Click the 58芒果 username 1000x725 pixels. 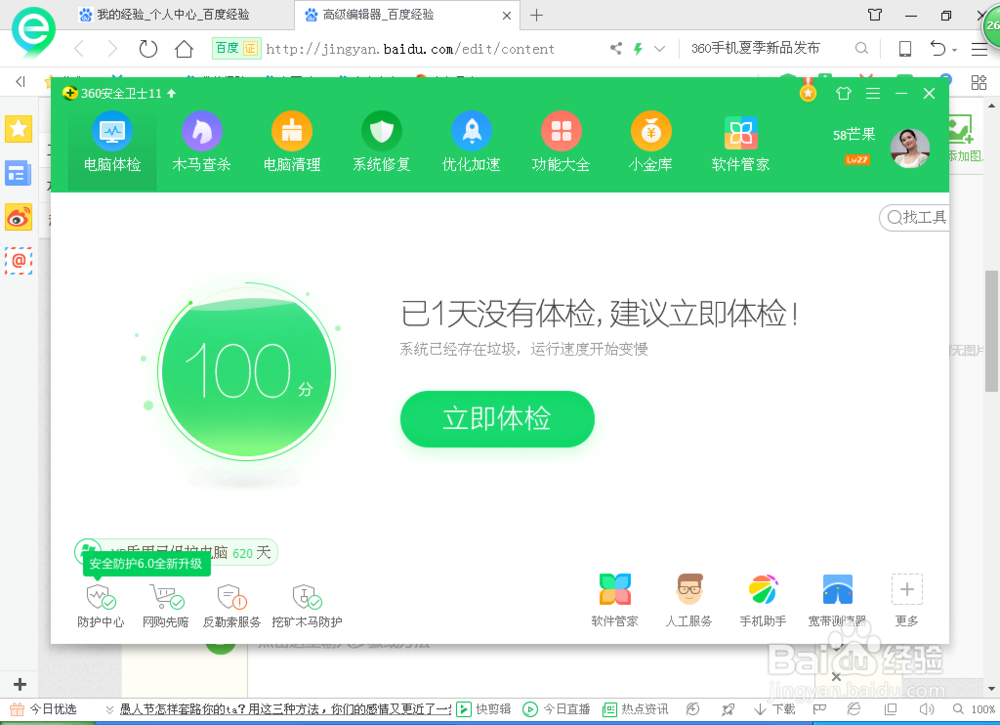(854, 135)
